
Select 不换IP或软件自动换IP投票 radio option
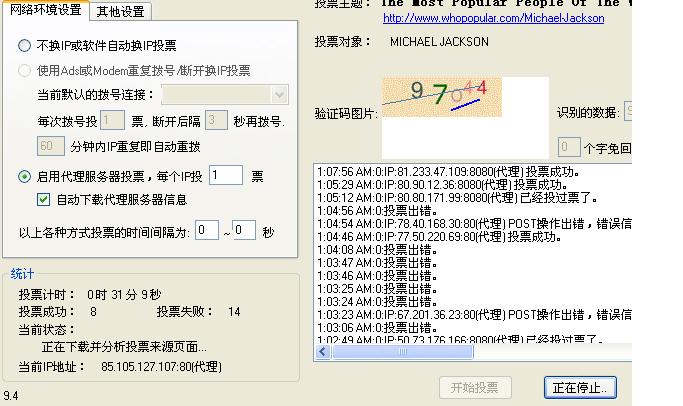[x=25, y=46]
